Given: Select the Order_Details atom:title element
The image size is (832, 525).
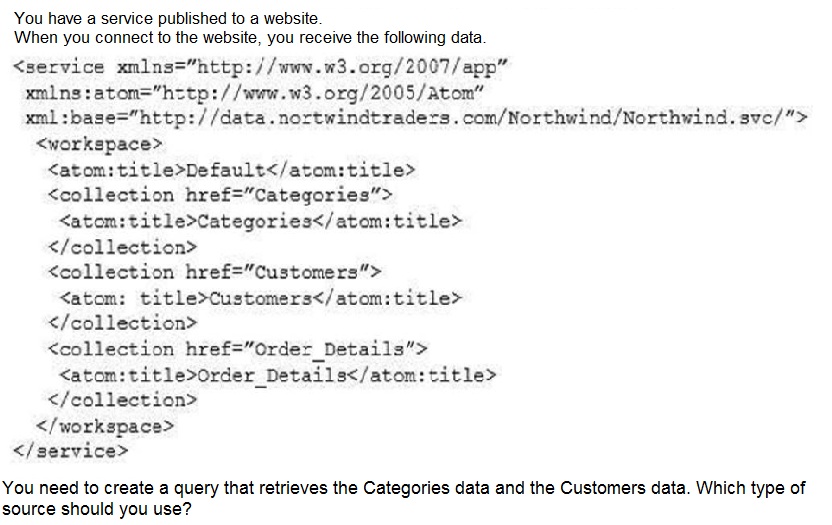Looking at the screenshot, I should (278, 374).
